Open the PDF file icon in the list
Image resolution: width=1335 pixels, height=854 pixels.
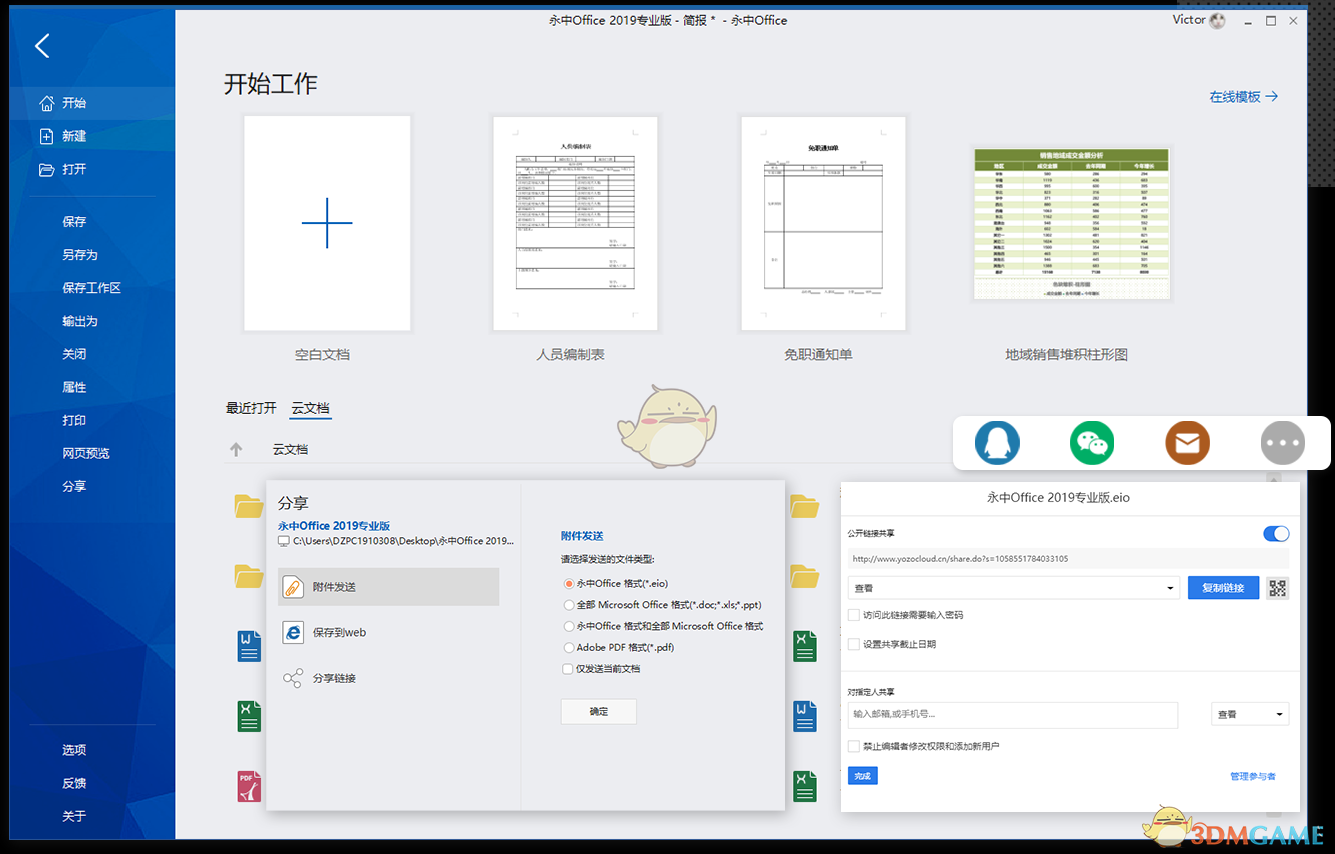click(x=249, y=786)
